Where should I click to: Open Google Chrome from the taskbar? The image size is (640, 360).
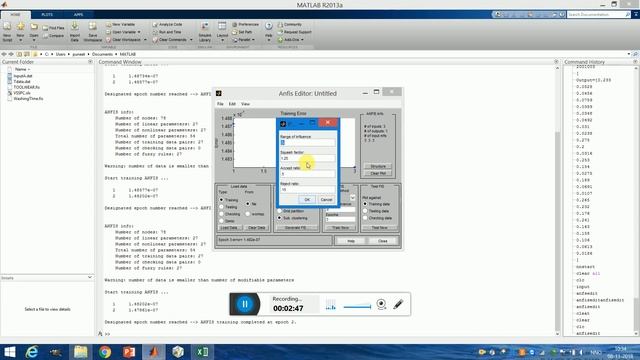pyautogui.click(x=105, y=352)
